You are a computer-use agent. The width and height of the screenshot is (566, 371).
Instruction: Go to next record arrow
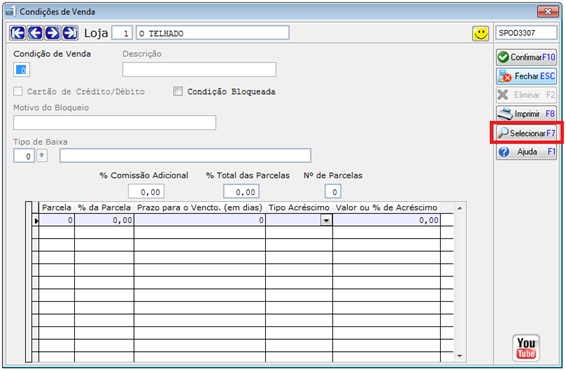tap(52, 33)
